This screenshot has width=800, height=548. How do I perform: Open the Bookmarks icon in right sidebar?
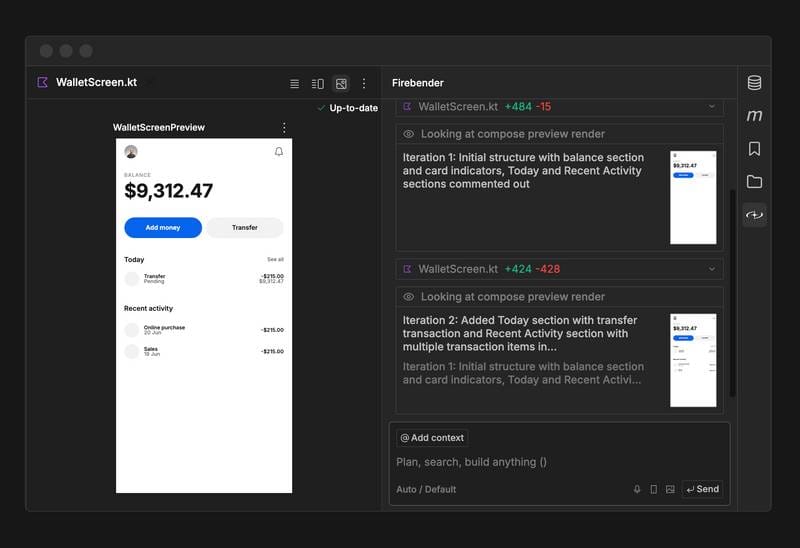(x=754, y=149)
